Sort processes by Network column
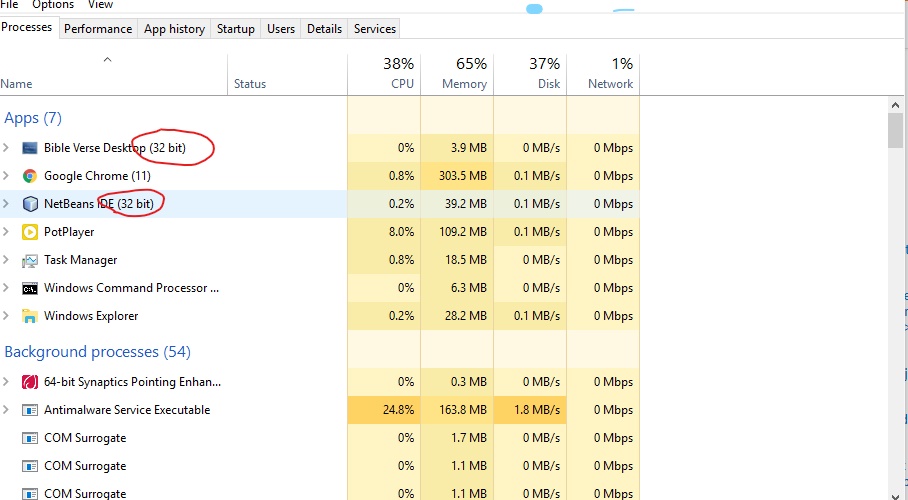Viewport: 908px width, 500px height. (x=603, y=74)
